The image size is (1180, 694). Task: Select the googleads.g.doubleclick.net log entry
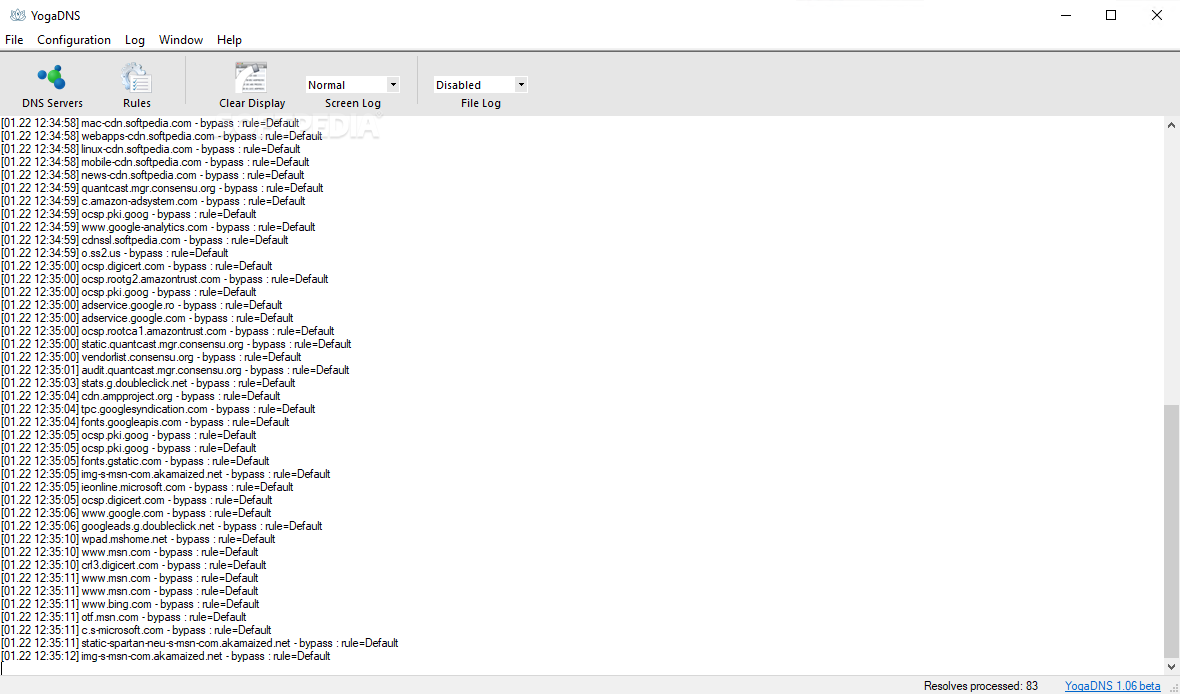pos(162,526)
